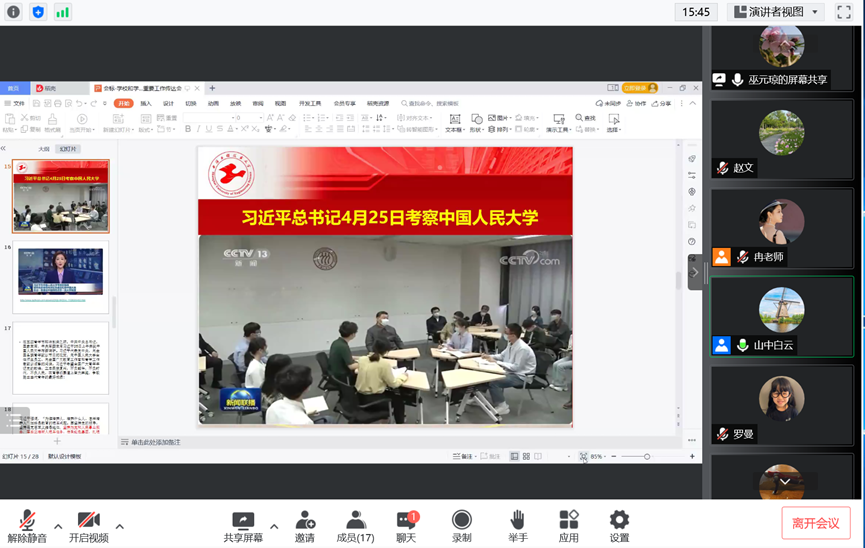This screenshot has height=548, width=865.
Task: Click the 分享 share button in WPS
Action: (x=661, y=103)
